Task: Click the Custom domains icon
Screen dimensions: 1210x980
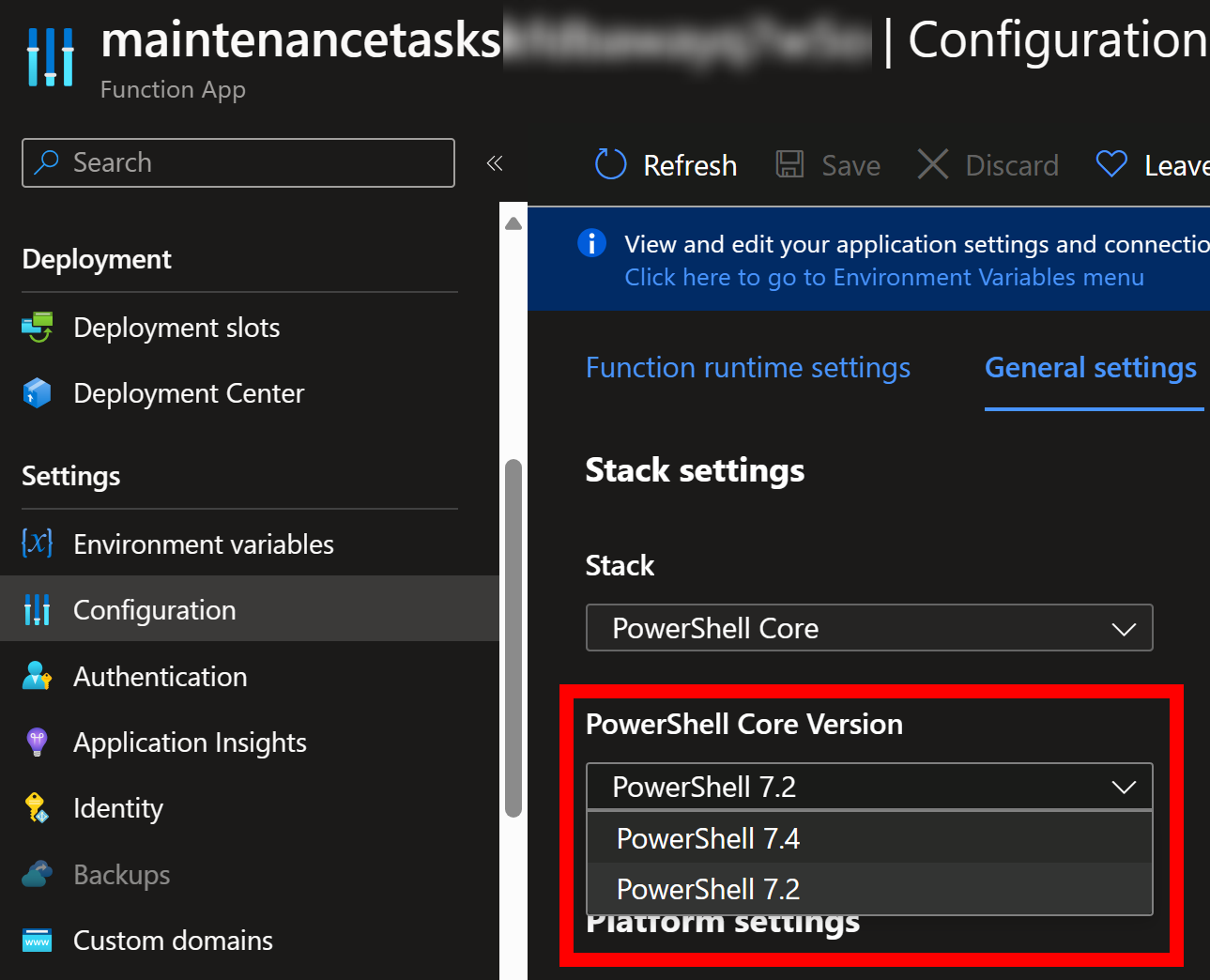Action: (x=38, y=940)
